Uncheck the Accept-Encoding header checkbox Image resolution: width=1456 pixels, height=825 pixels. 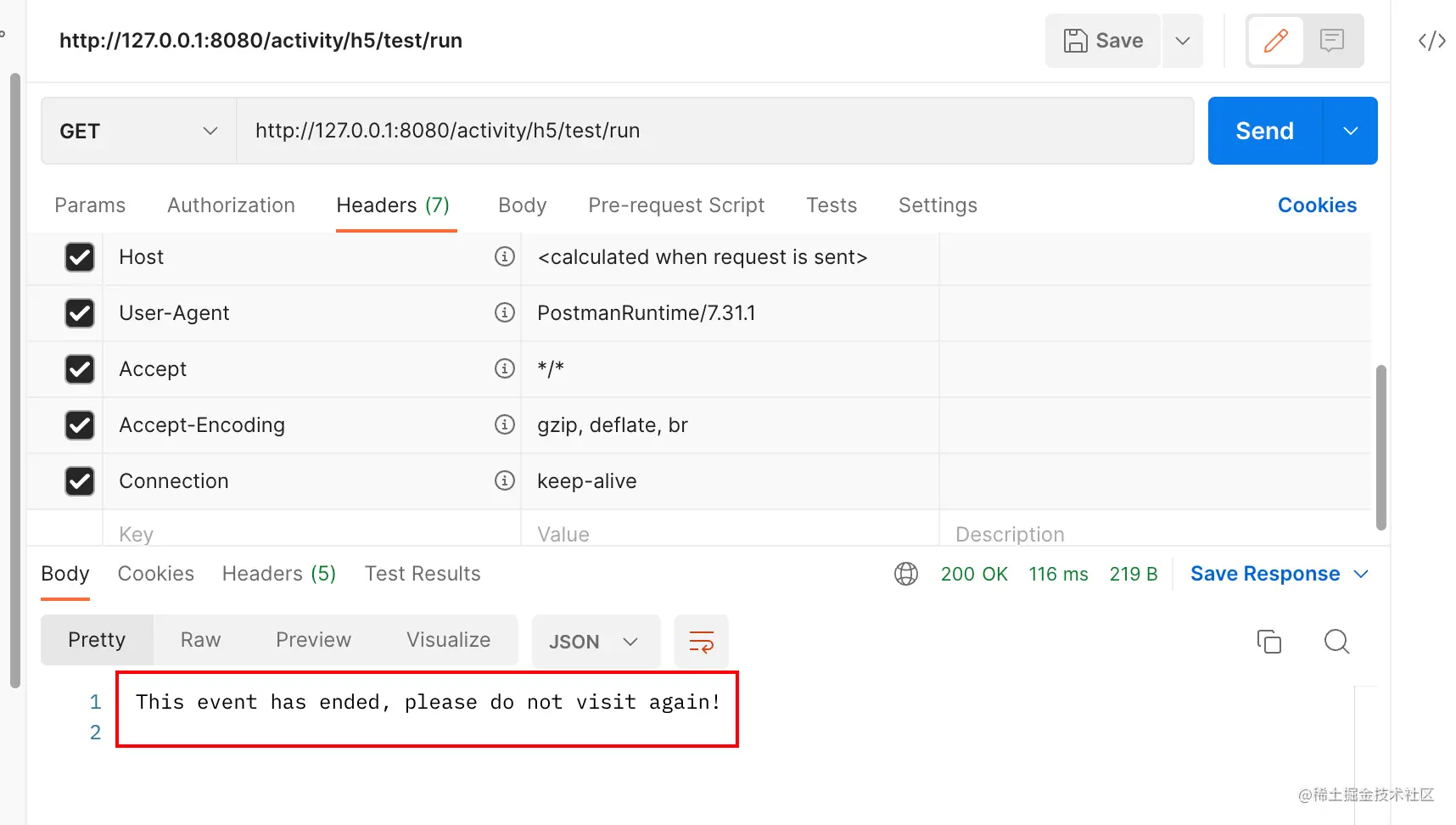[x=80, y=425]
